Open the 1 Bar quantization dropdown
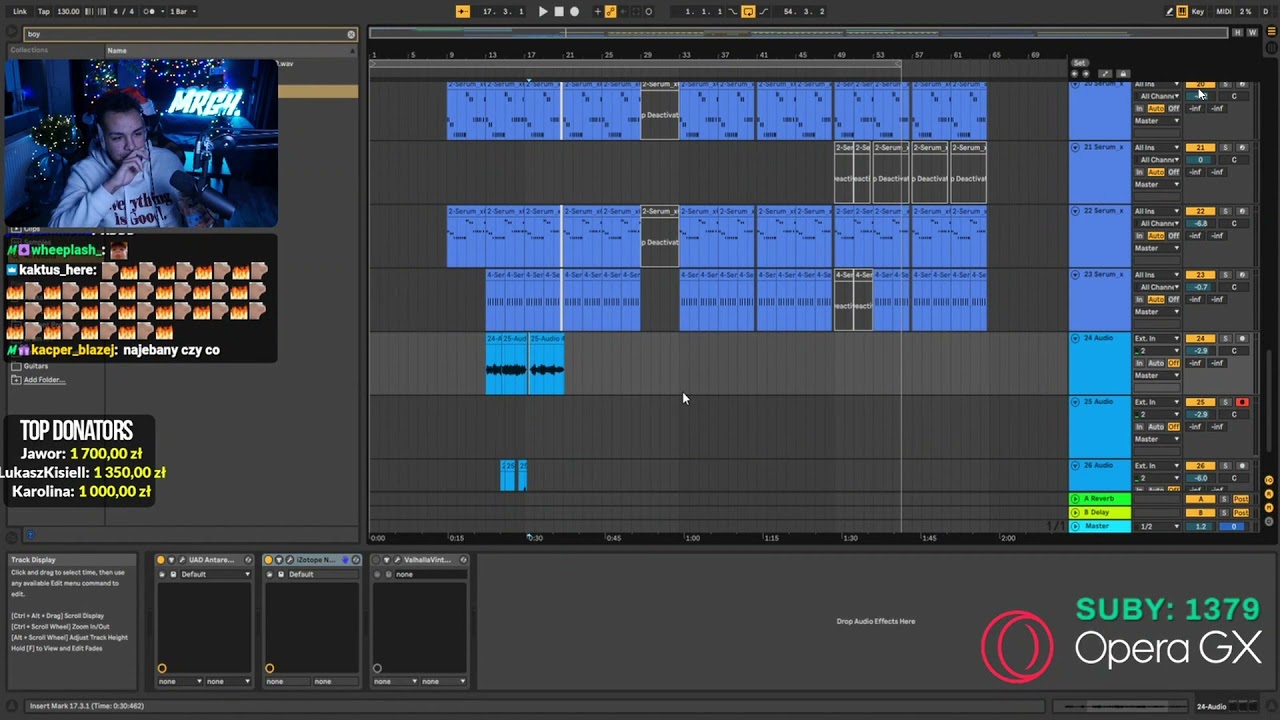Viewport: 1280px width, 720px height. 183,11
